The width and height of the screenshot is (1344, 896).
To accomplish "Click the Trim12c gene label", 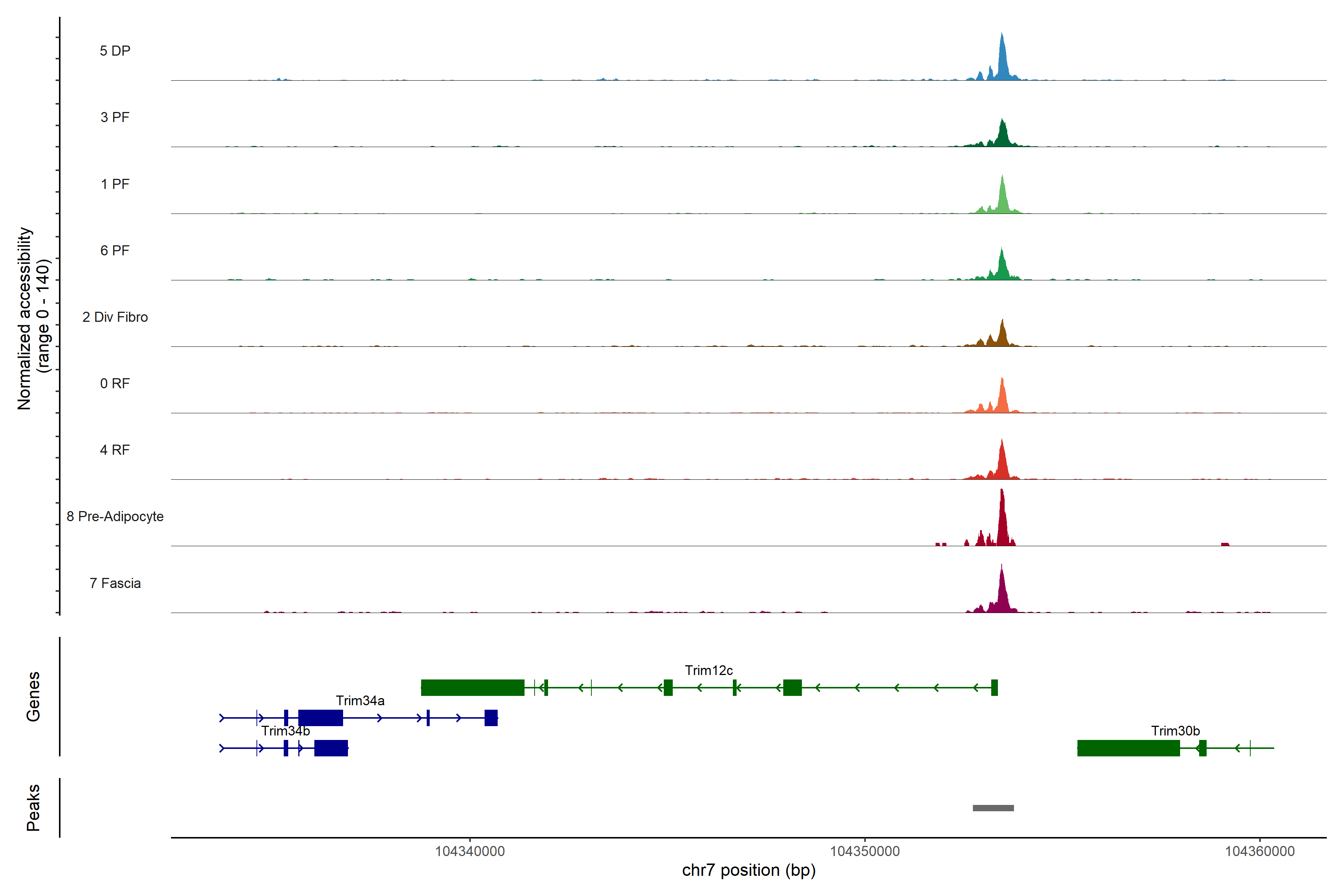I will pyautogui.click(x=709, y=670).
